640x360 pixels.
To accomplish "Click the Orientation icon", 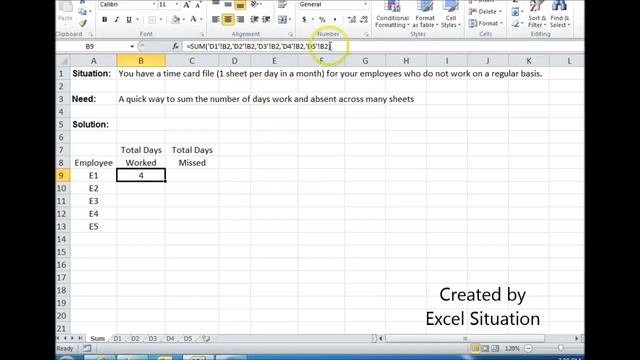I will coord(255,5).
